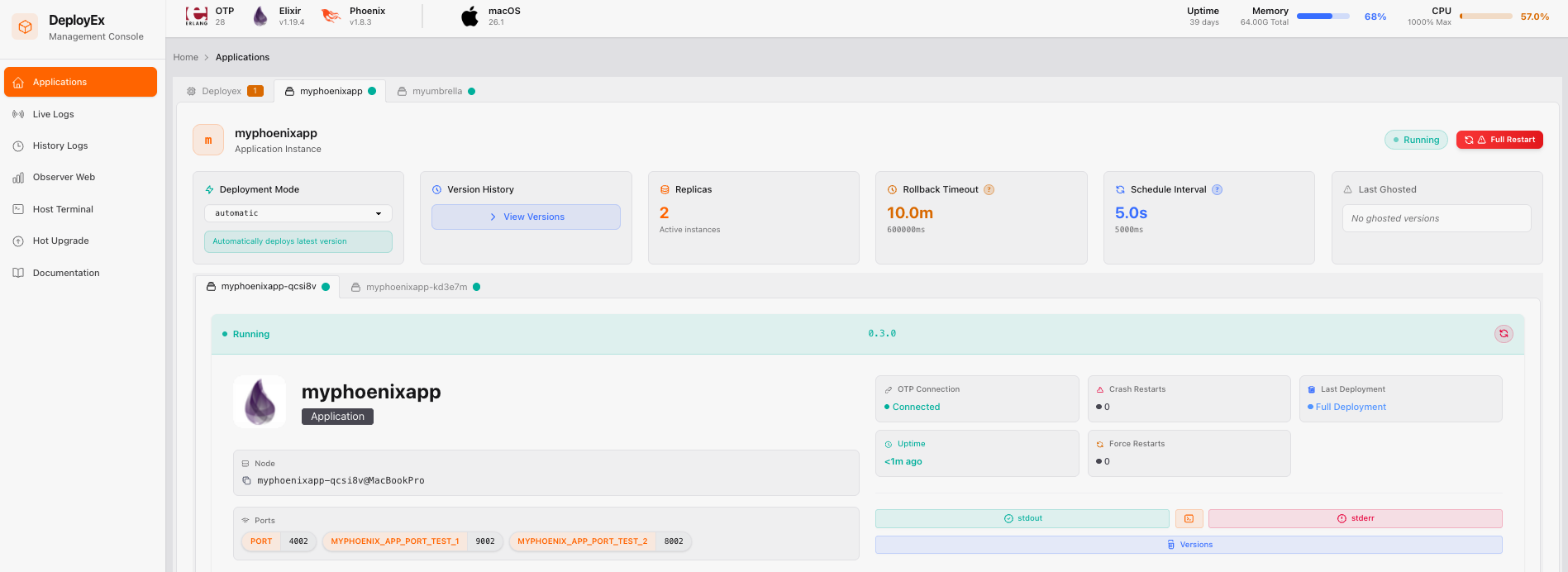Click the Observer Web chart icon
Screen dimensions: 1568x572
[x=18, y=177]
